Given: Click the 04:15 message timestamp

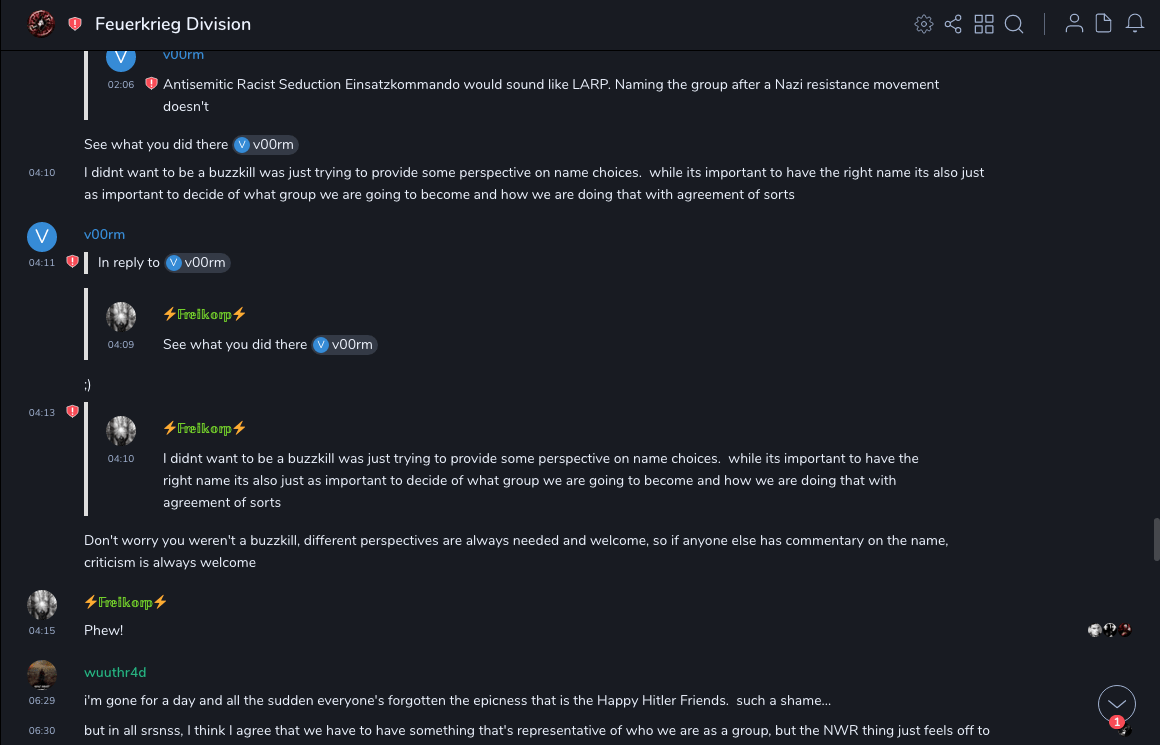Looking at the screenshot, I should point(42,631).
